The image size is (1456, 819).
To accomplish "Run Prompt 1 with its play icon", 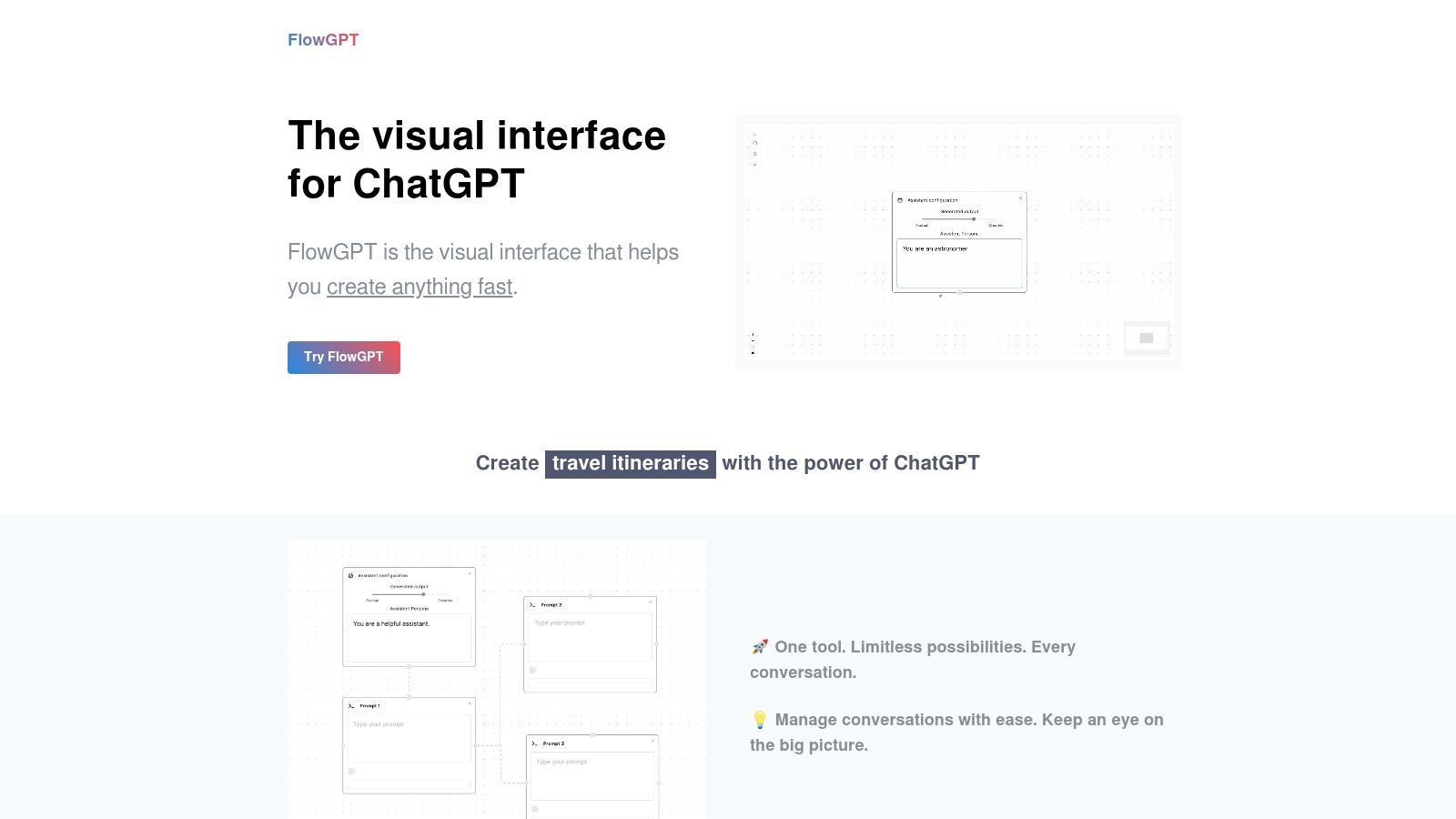I will coord(352,772).
